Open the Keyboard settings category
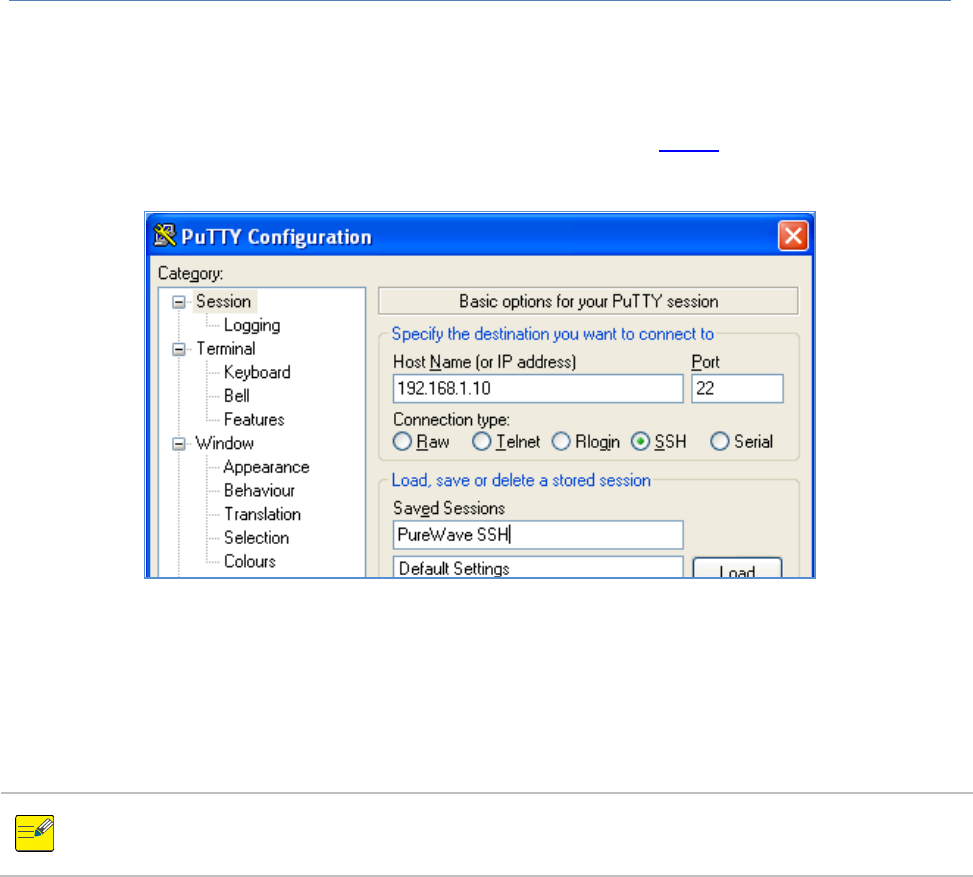Screen dimensions: 973x877 257,372
